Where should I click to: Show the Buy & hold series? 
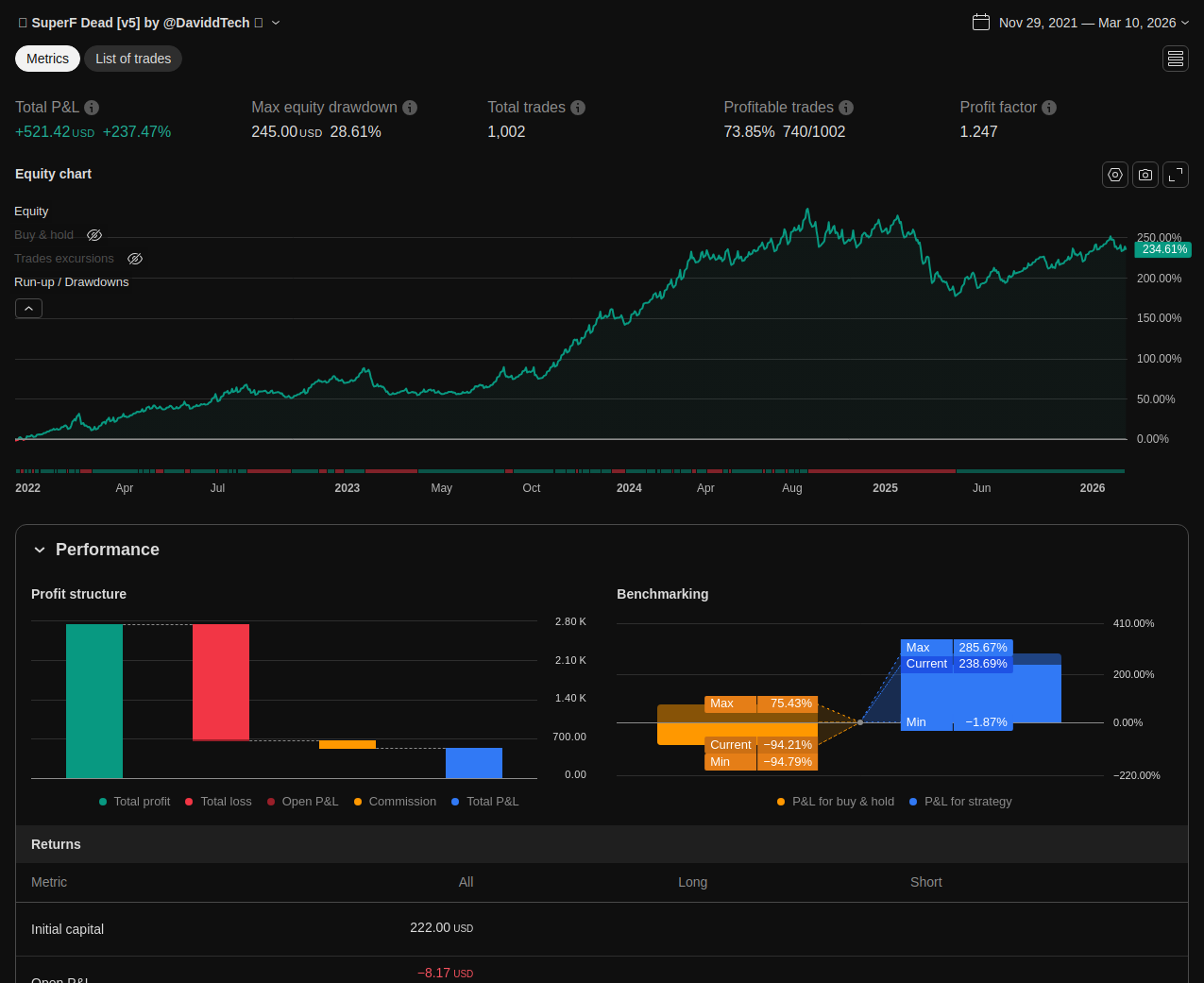pyautogui.click(x=94, y=235)
